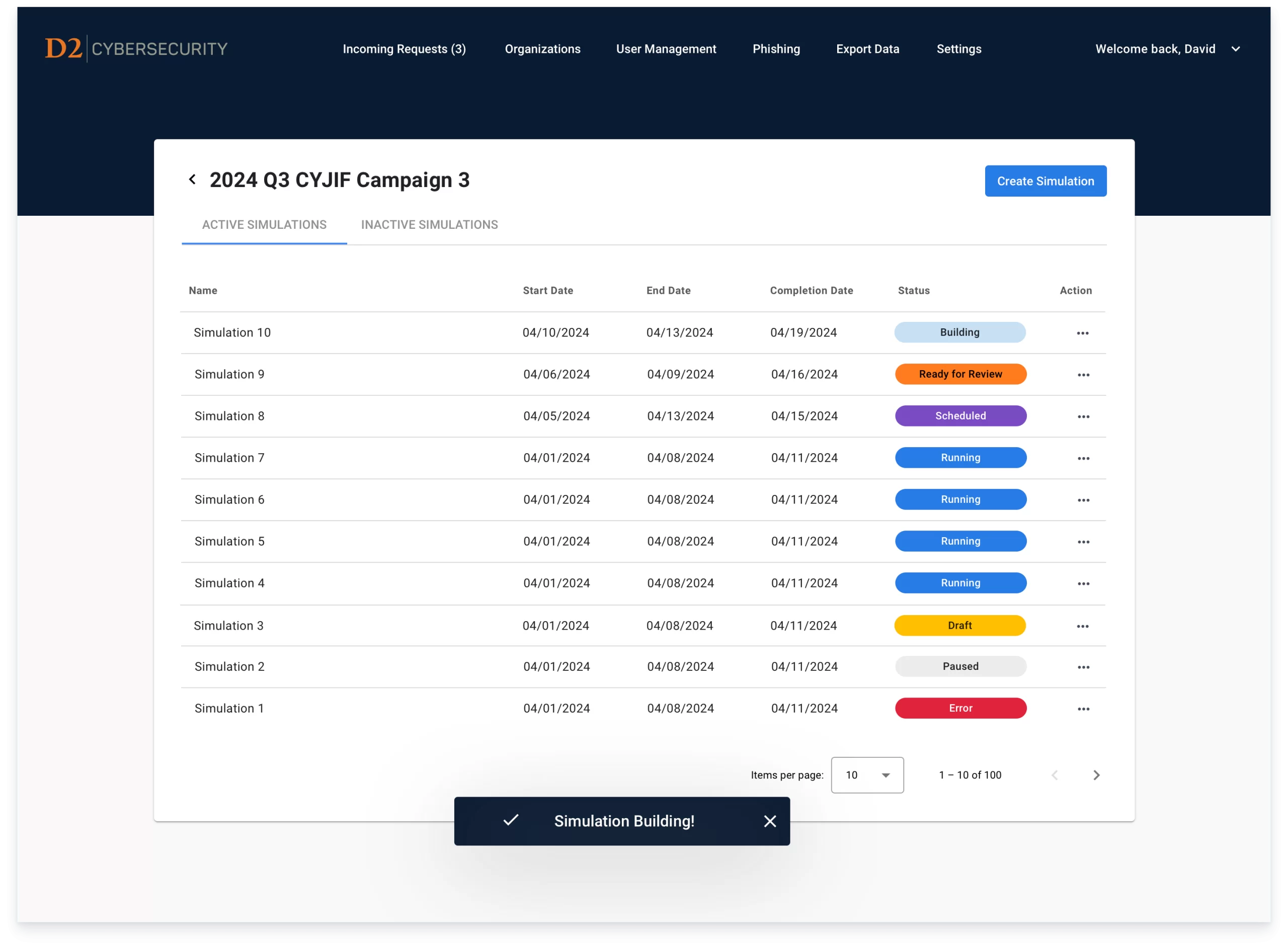The width and height of the screenshot is (1288, 950).
Task: Click start date 04/10/2024 of Simulation 10
Action: [x=555, y=332]
